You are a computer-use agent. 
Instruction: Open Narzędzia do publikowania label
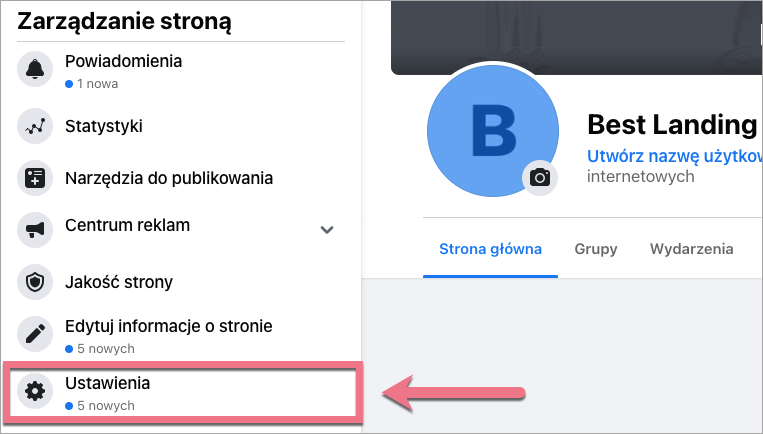[169, 179]
